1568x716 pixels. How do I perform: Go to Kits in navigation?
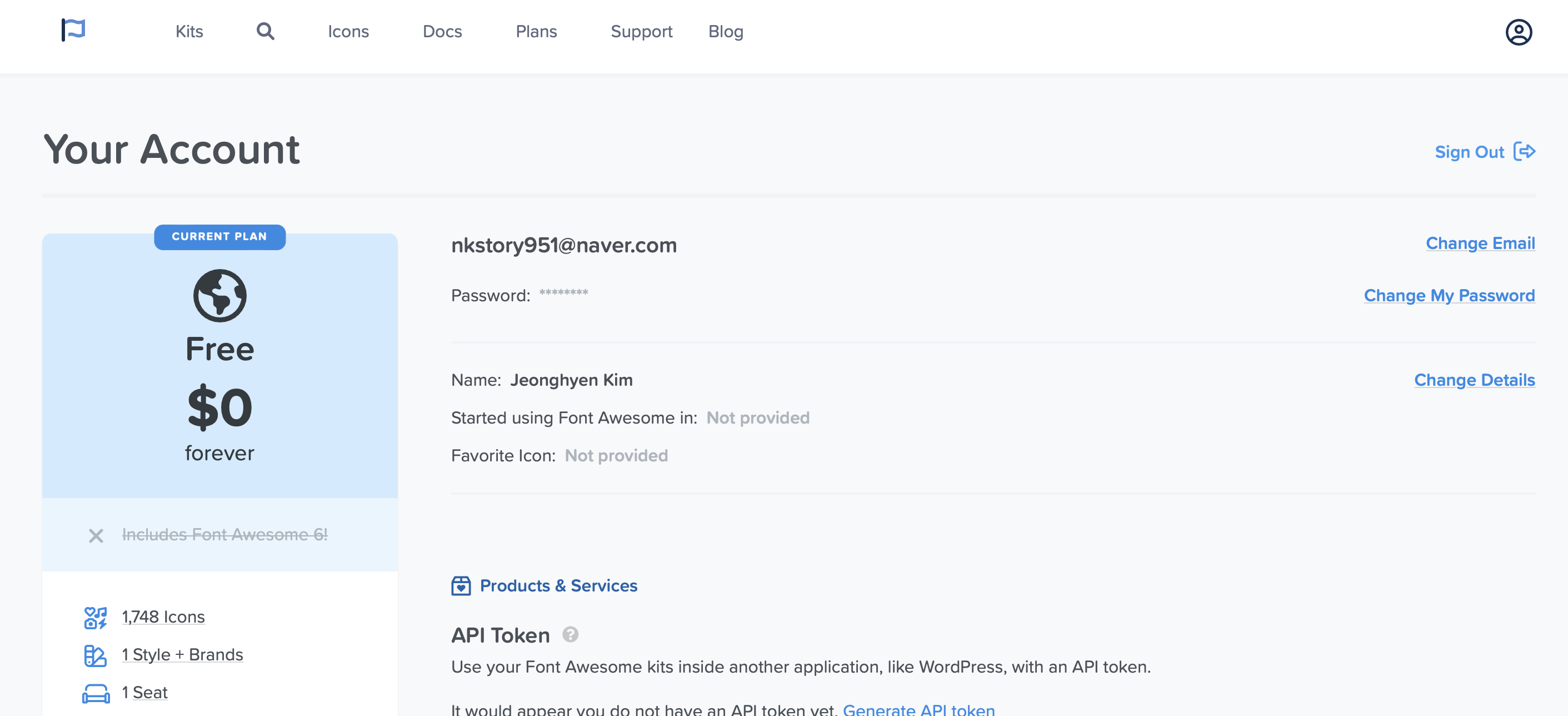click(189, 31)
